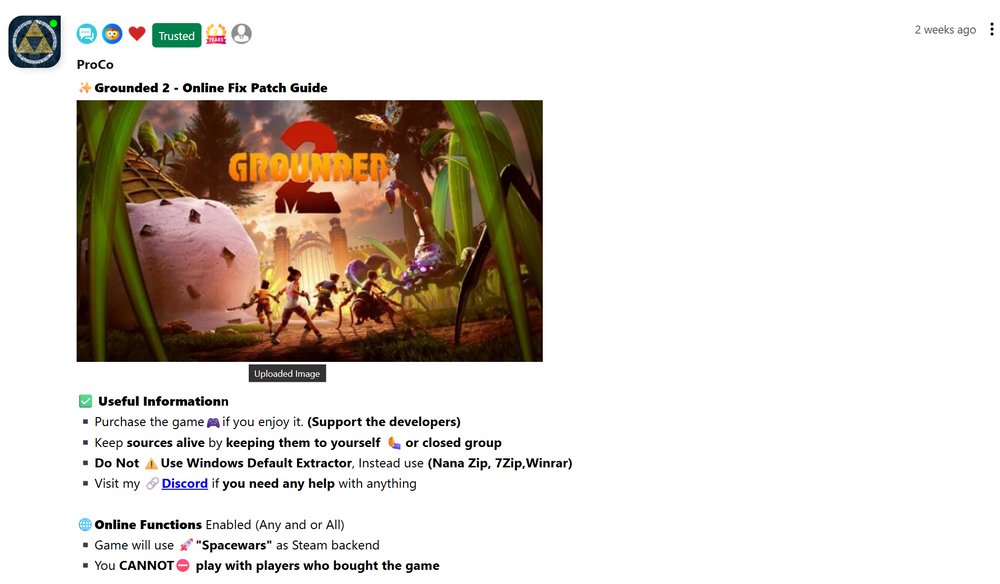
Task: Click the Grounded 2 Online Fix Patch Guide title
Action: (210, 88)
